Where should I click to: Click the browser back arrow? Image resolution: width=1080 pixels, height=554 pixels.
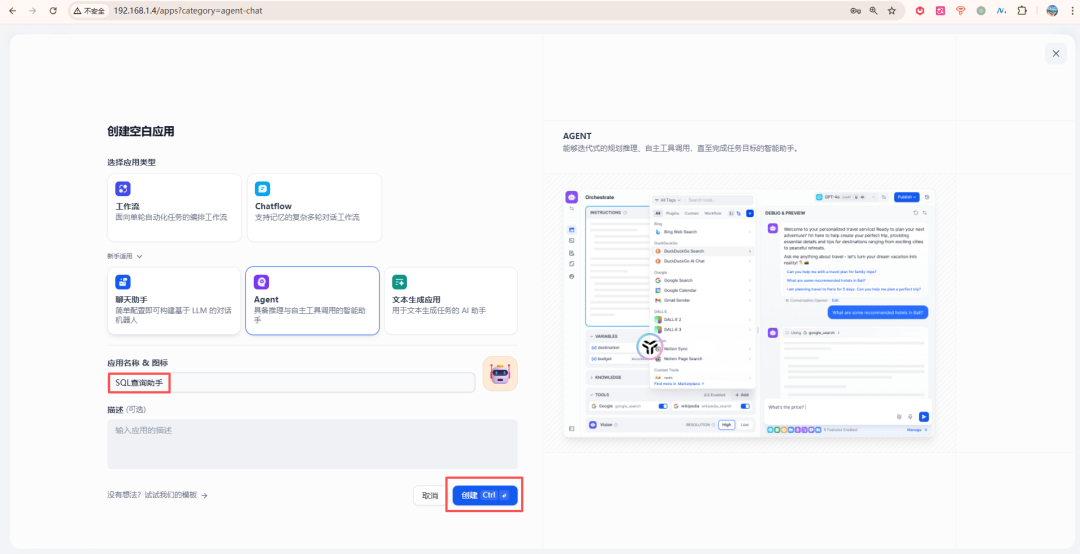(12, 11)
